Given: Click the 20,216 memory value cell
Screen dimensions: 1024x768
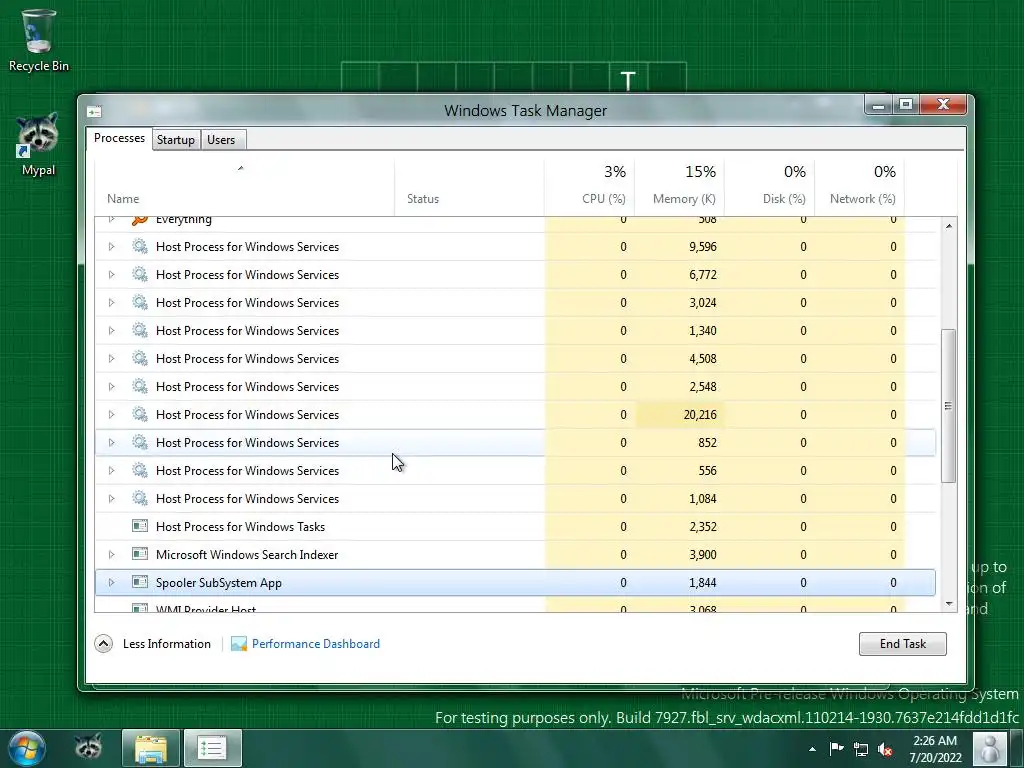Looking at the screenshot, I should [x=679, y=415].
